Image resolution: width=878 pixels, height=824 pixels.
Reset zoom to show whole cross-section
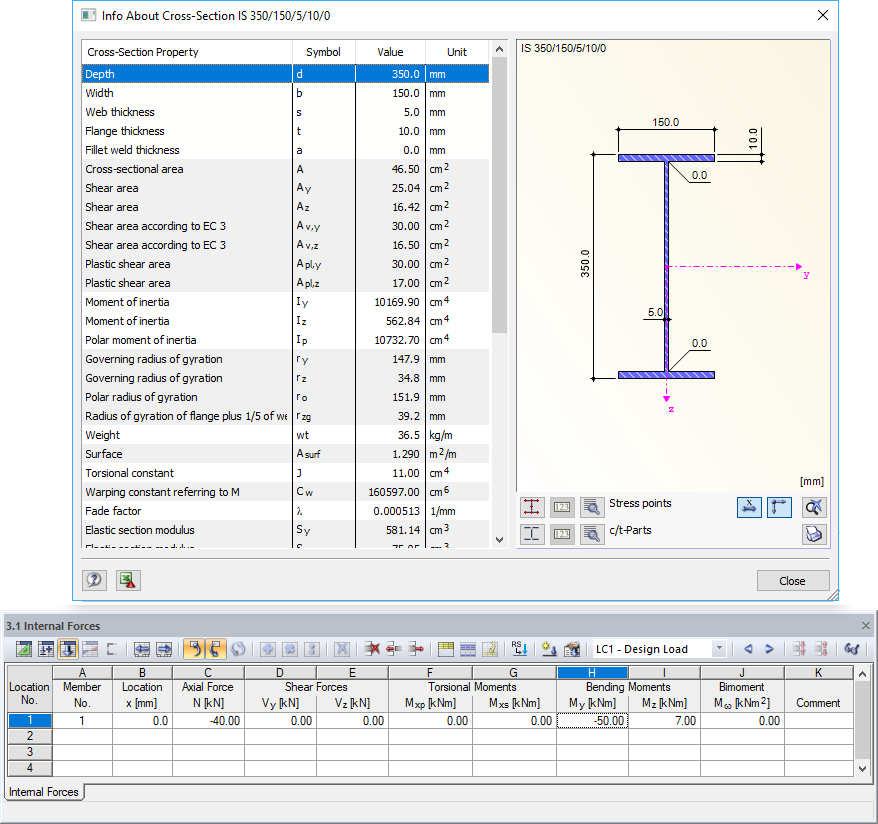pyautogui.click(x=814, y=507)
